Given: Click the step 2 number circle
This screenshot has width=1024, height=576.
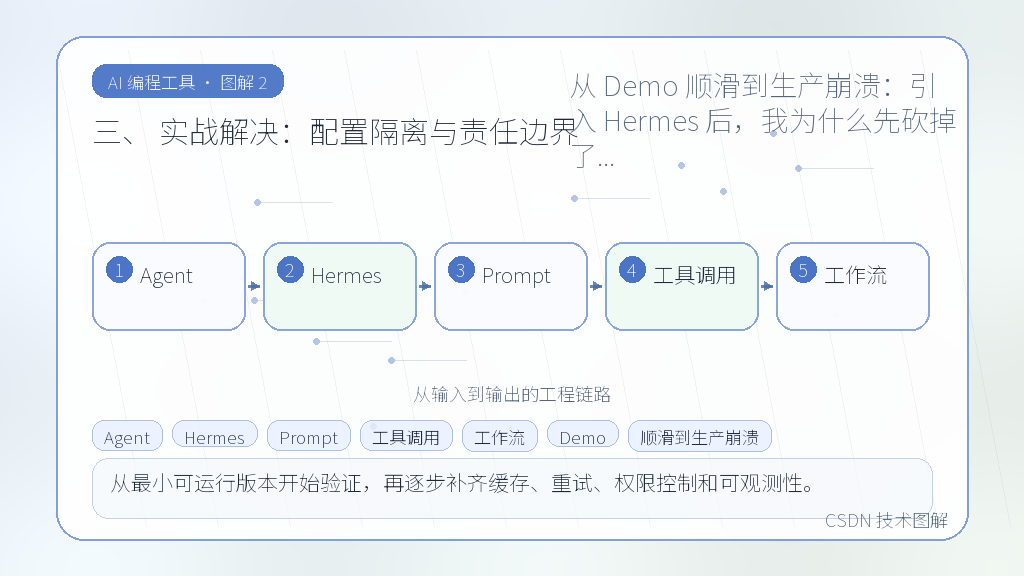Looking at the screenshot, I should click(x=290, y=270).
